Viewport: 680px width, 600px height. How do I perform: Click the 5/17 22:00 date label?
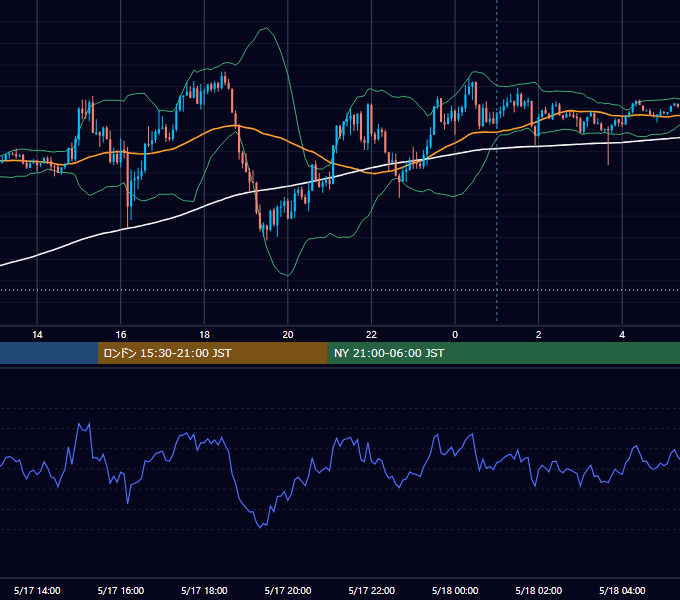(x=372, y=590)
